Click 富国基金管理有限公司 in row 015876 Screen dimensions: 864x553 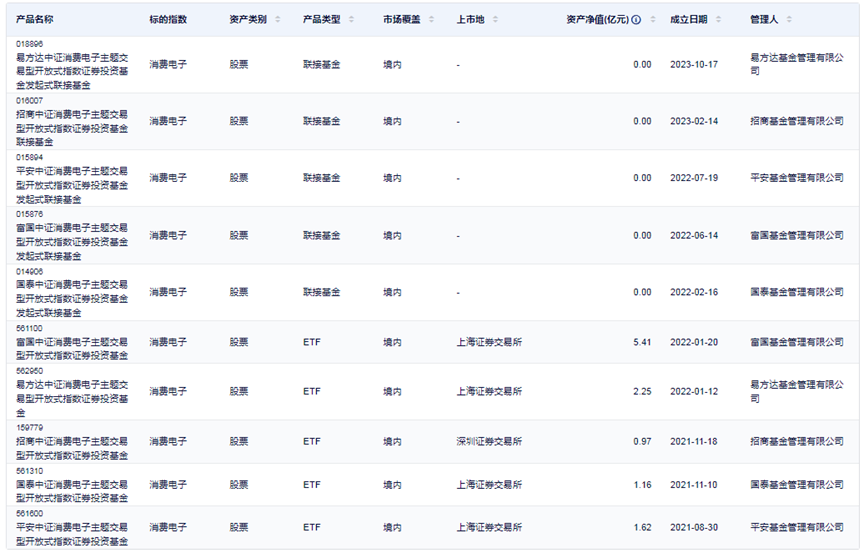tap(797, 236)
